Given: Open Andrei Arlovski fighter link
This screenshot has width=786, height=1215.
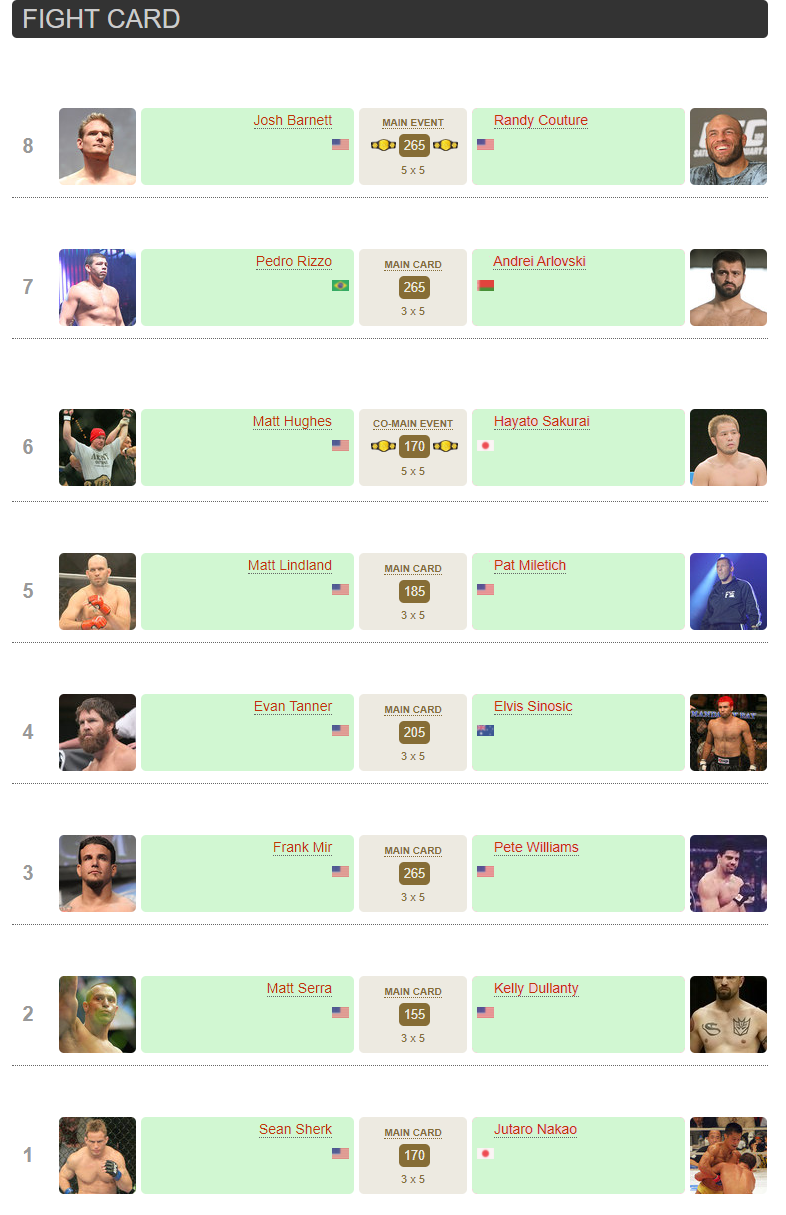Looking at the screenshot, I should (539, 262).
